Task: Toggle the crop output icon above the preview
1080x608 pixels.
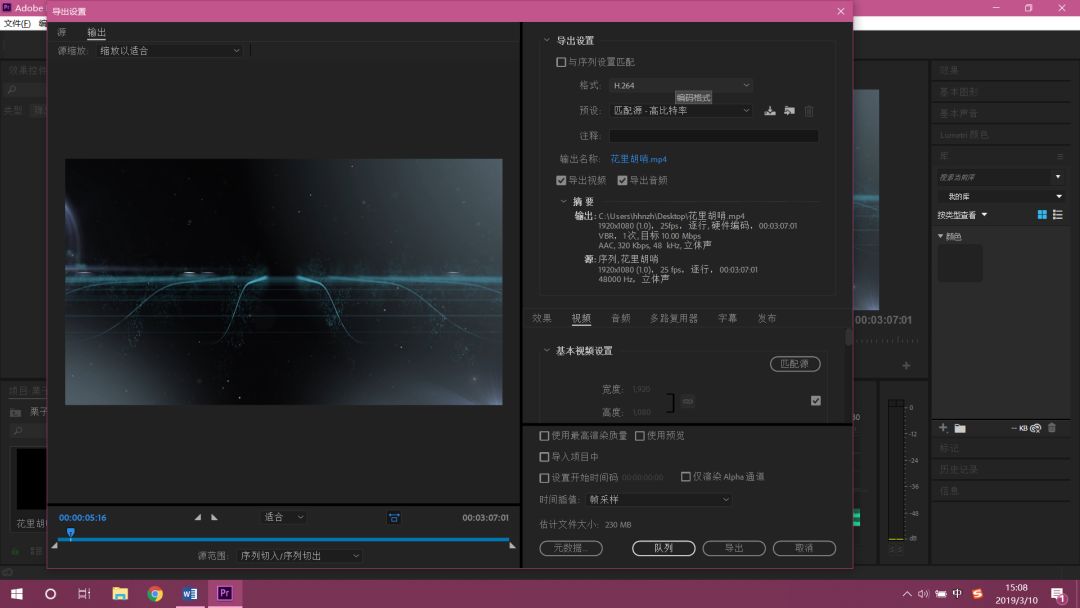Action: 393,517
